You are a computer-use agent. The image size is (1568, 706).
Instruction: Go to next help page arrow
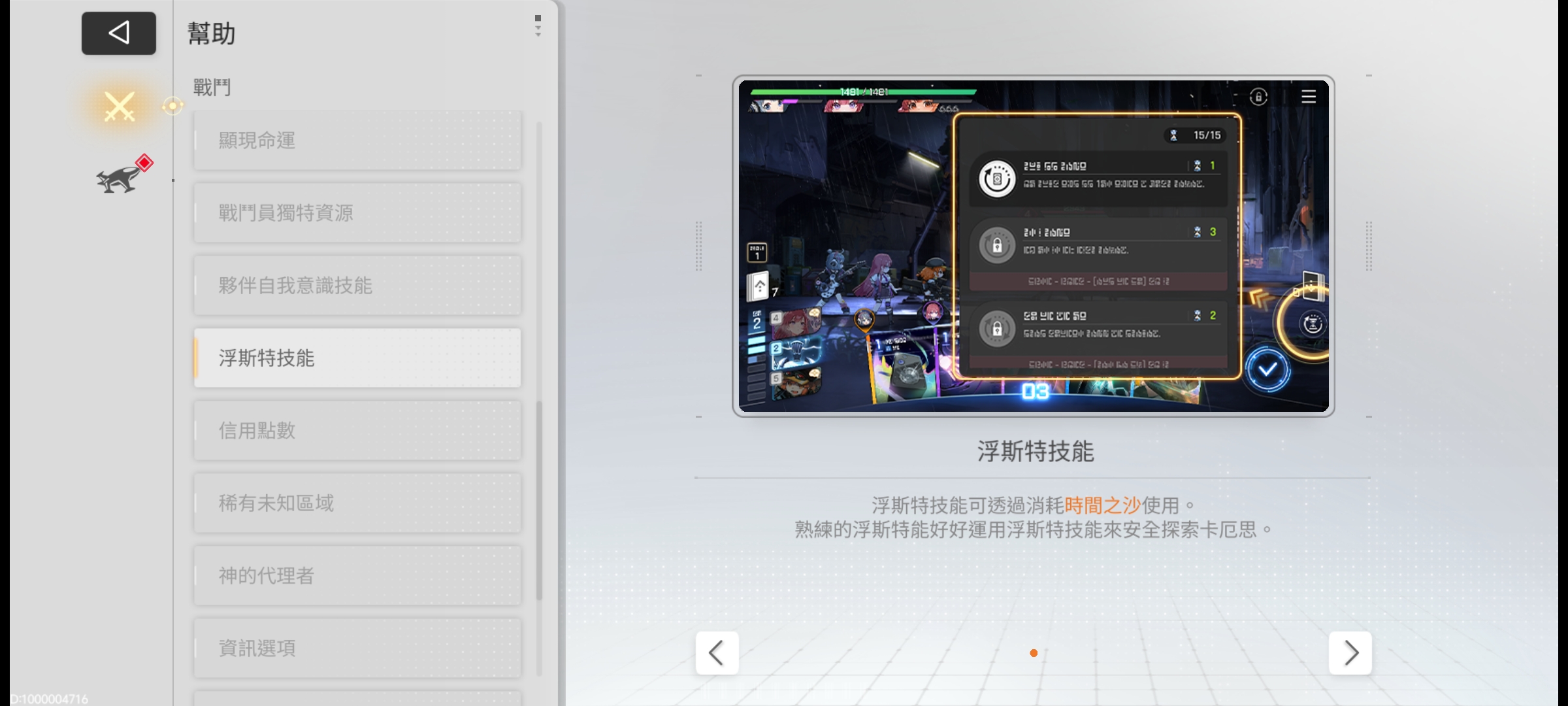tap(1350, 652)
